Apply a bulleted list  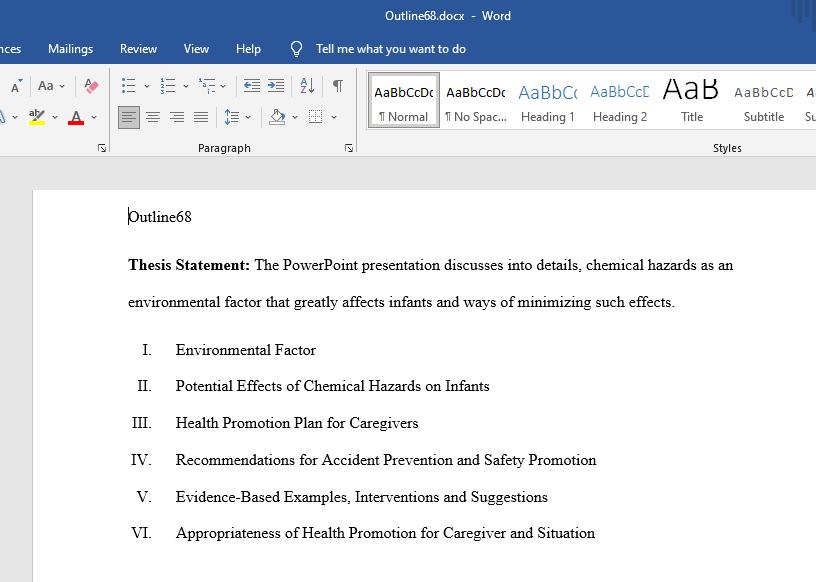128,85
